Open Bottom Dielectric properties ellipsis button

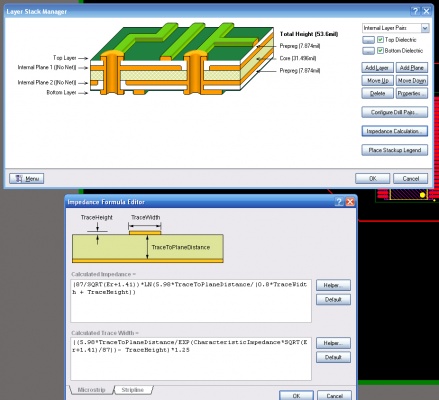point(368,51)
